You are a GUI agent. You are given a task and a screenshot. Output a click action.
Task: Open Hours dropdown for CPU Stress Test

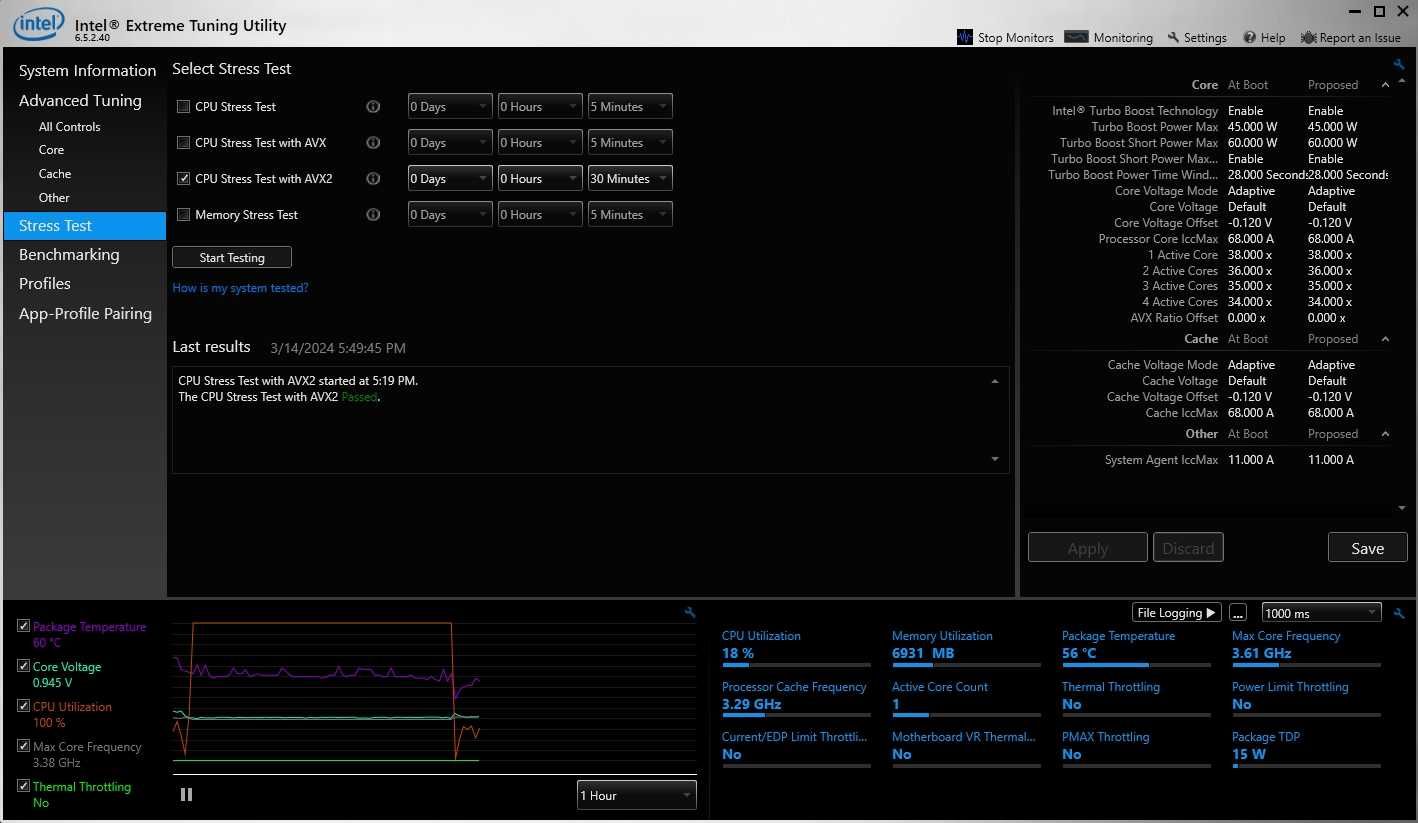point(540,106)
